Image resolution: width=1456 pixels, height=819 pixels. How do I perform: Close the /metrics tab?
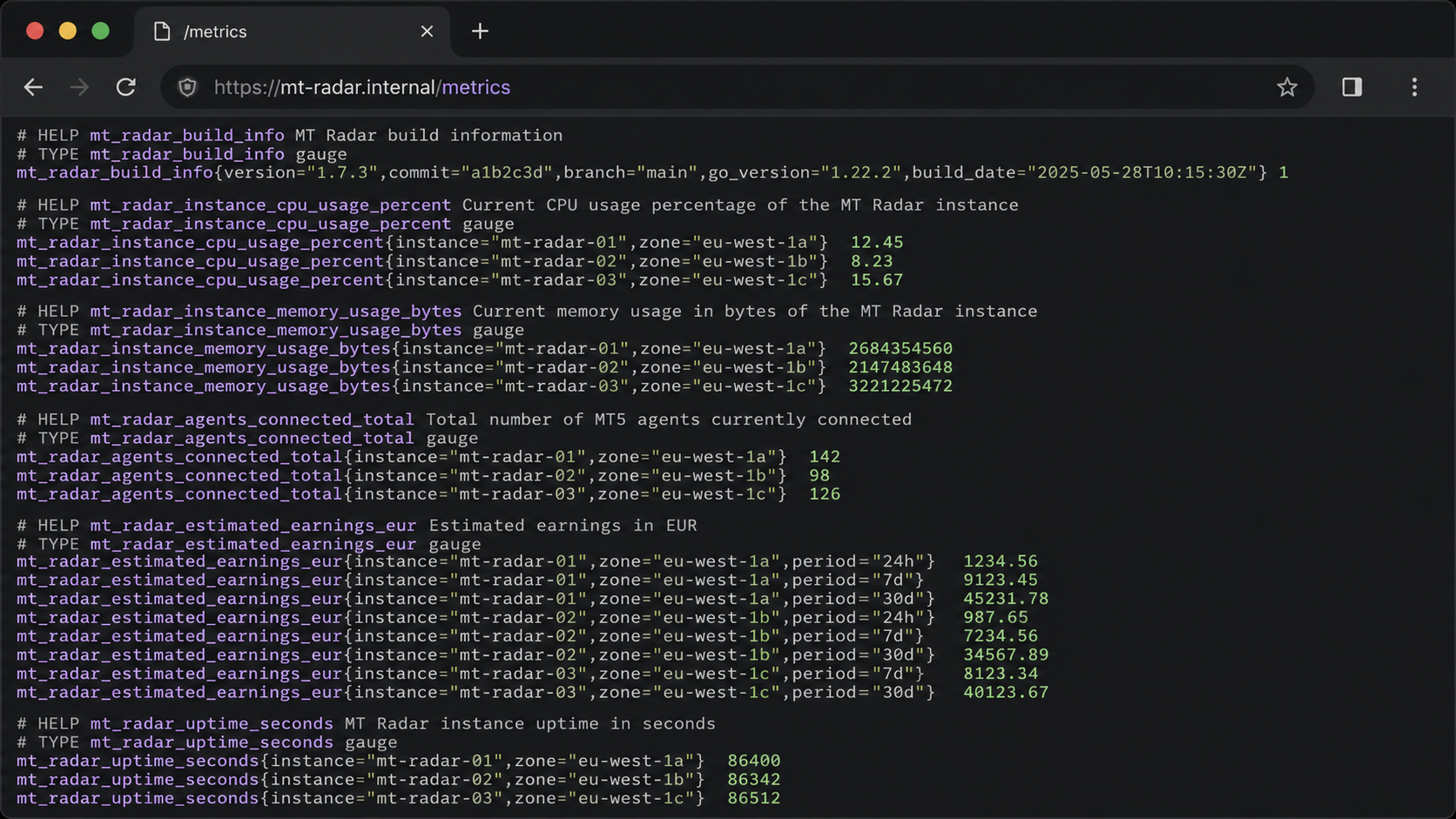(427, 31)
